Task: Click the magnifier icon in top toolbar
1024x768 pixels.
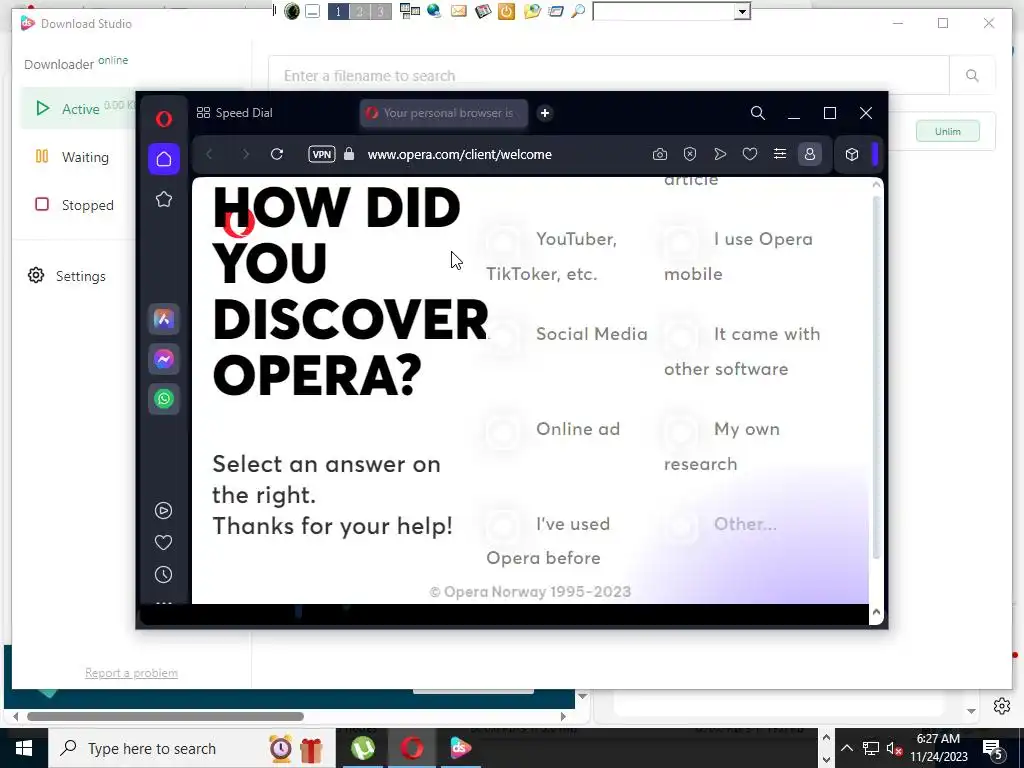Action: point(578,10)
